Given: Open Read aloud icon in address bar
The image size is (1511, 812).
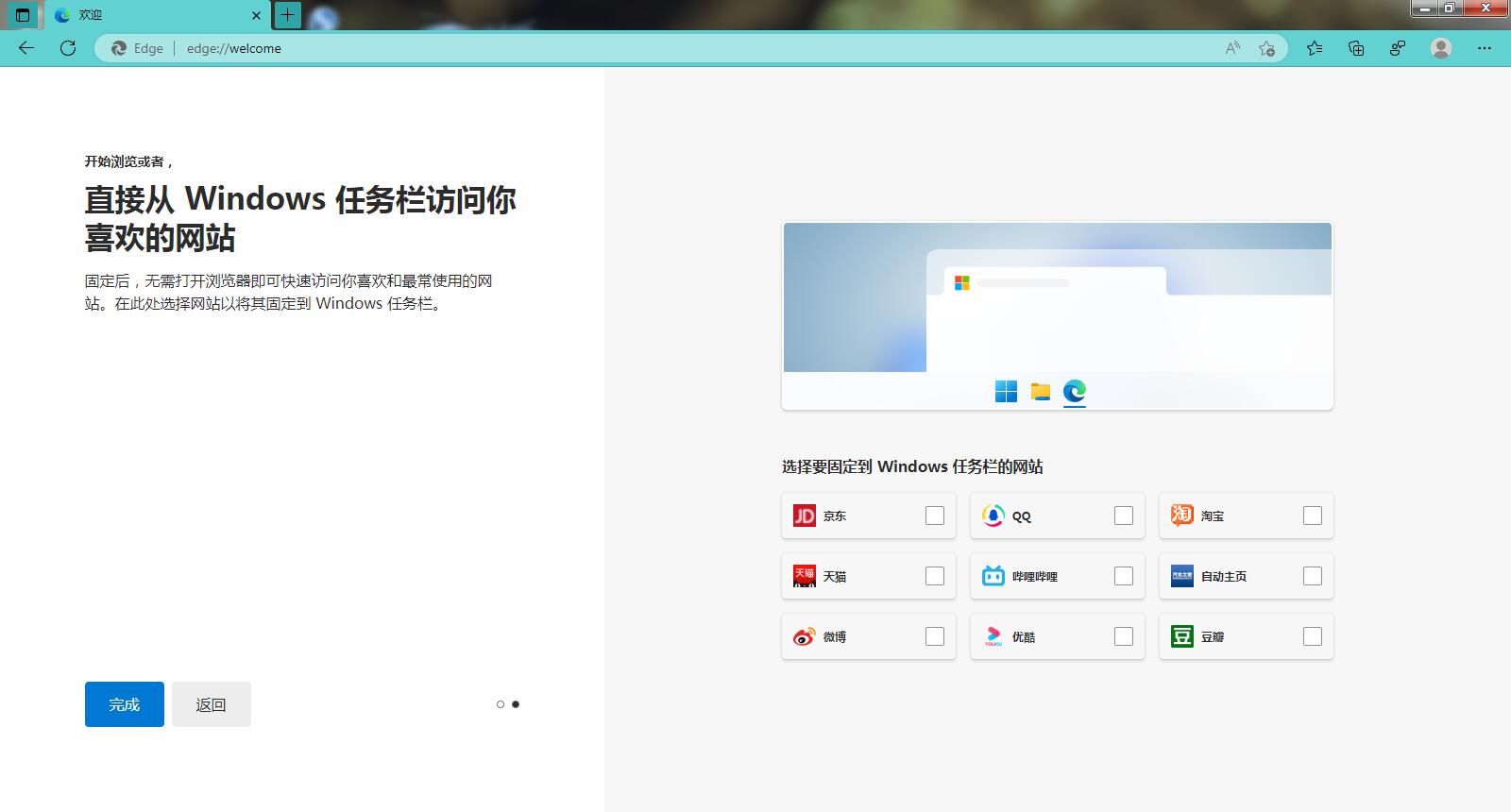Looking at the screenshot, I should pos(1232,48).
